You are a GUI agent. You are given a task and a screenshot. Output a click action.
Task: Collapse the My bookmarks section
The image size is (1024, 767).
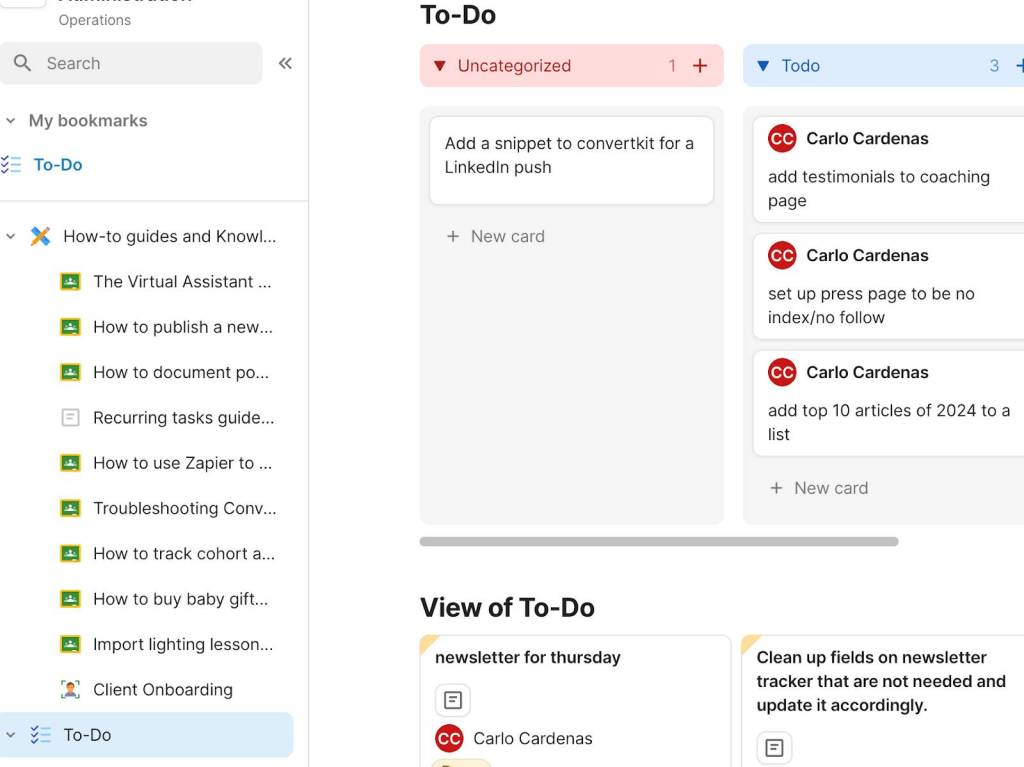(10, 120)
